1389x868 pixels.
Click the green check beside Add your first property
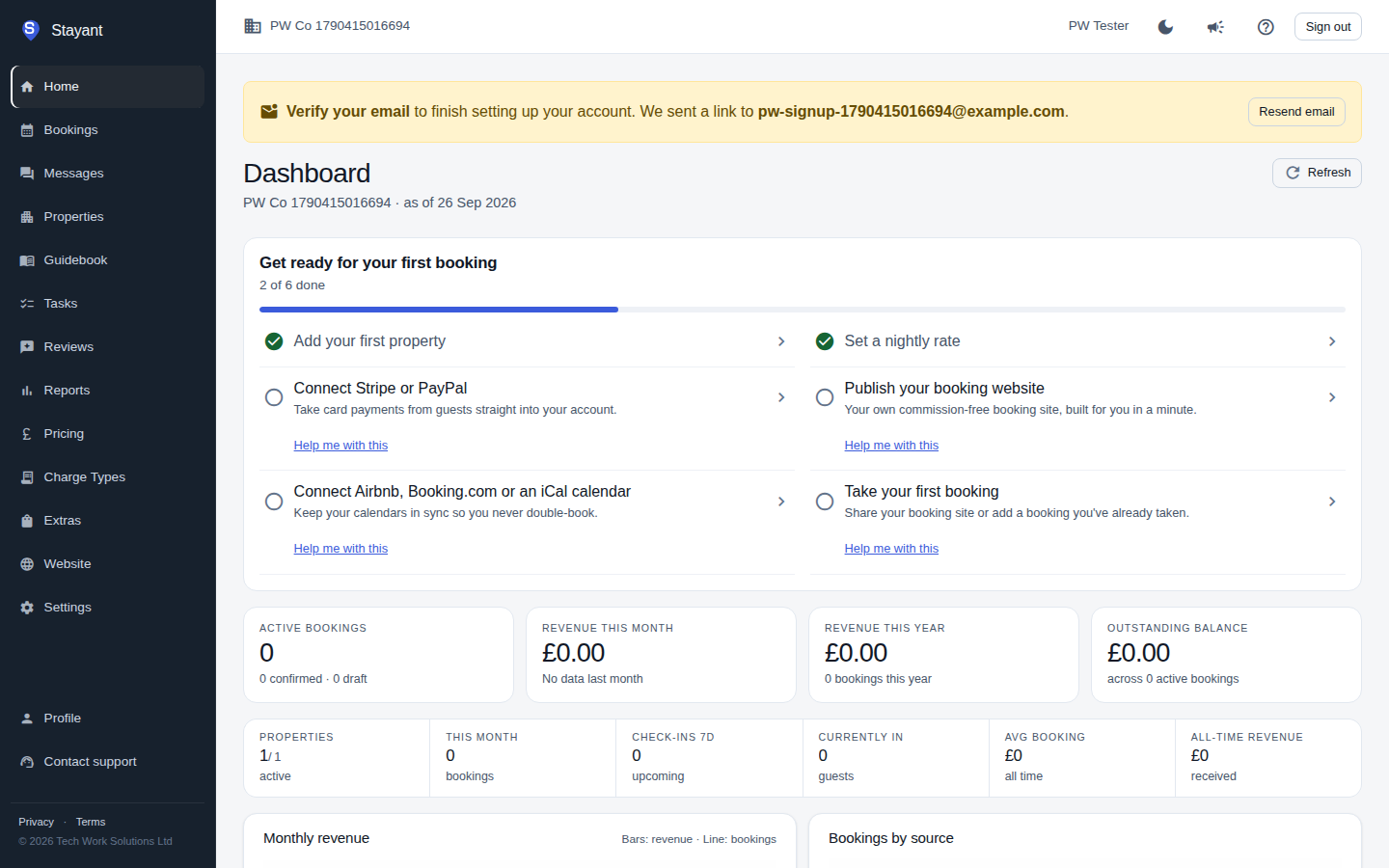[x=274, y=341]
